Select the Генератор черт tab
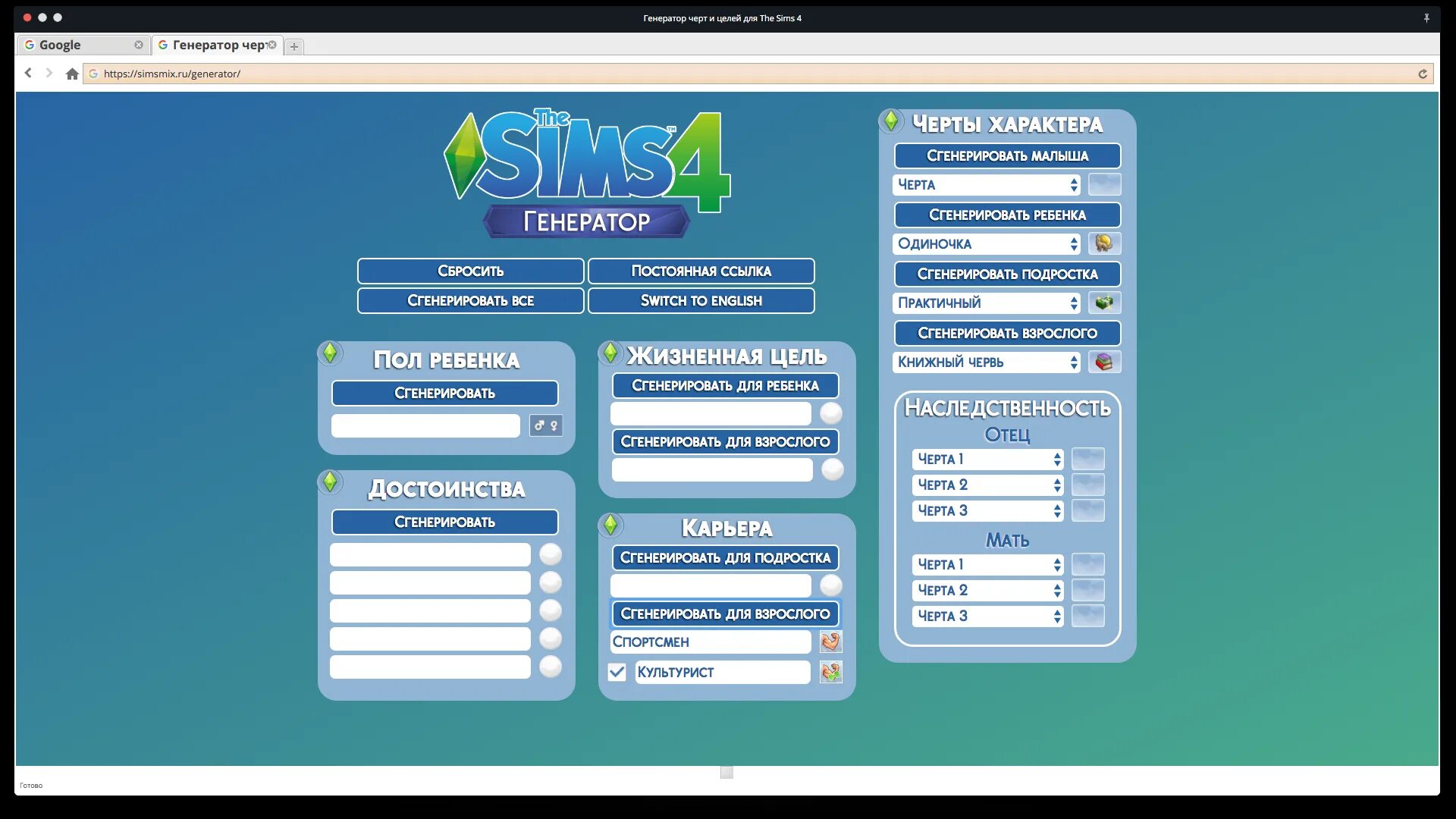This screenshot has height=819, width=1456. (x=217, y=45)
